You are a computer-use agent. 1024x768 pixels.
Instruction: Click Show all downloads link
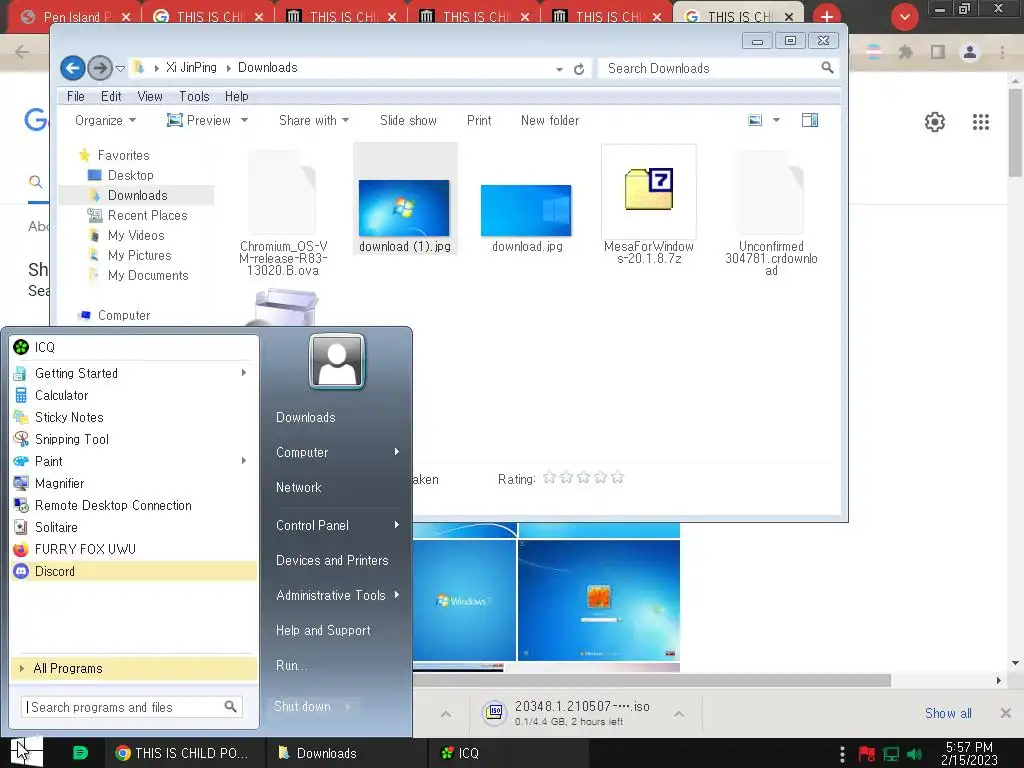coord(948,713)
